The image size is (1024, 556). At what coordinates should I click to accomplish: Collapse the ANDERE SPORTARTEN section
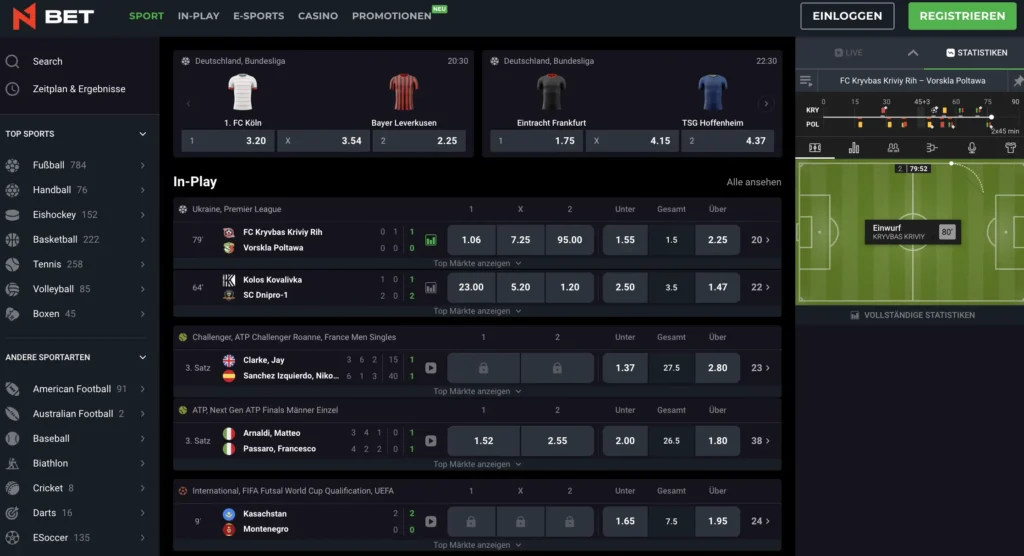tap(142, 357)
